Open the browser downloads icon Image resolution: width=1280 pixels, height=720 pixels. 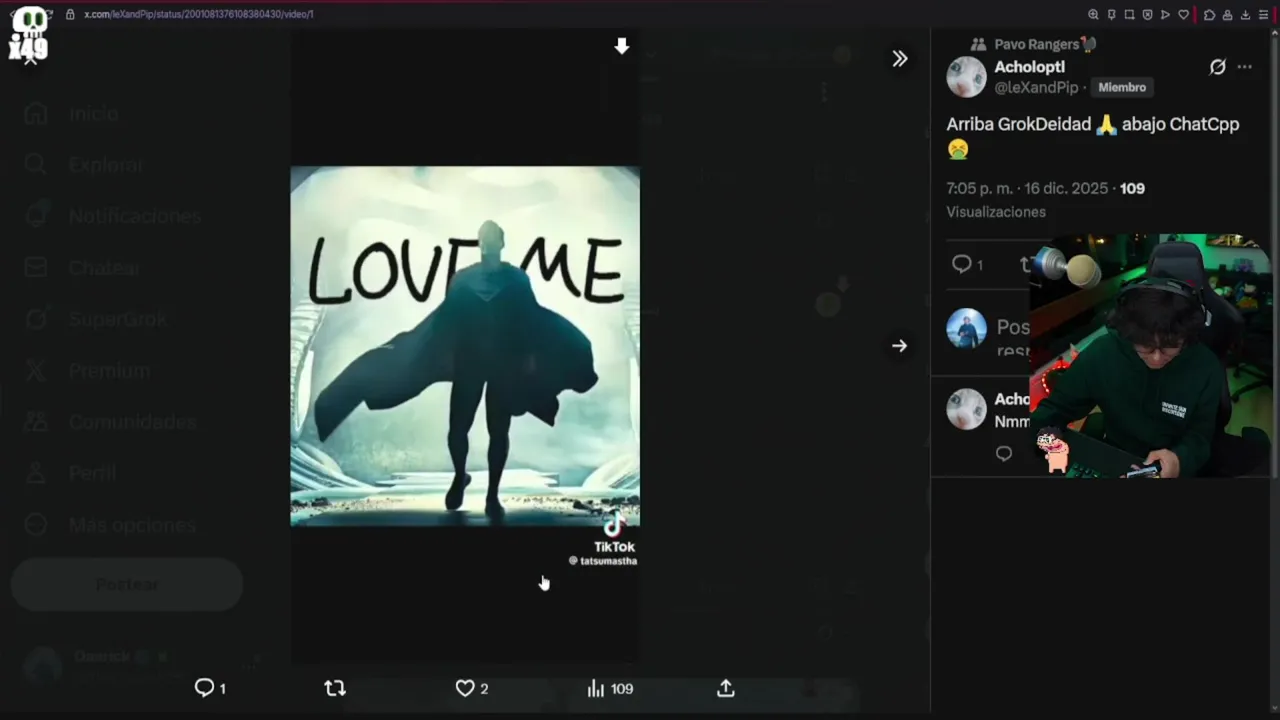point(1245,15)
